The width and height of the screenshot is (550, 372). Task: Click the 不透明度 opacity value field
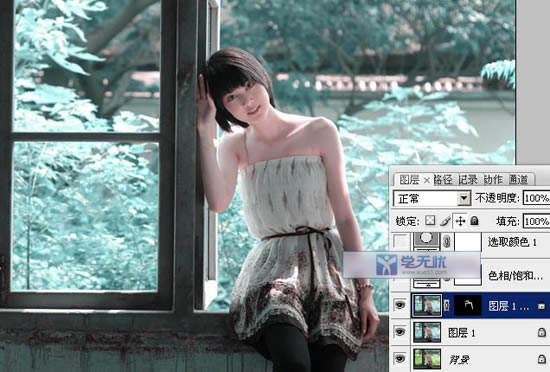(536, 198)
